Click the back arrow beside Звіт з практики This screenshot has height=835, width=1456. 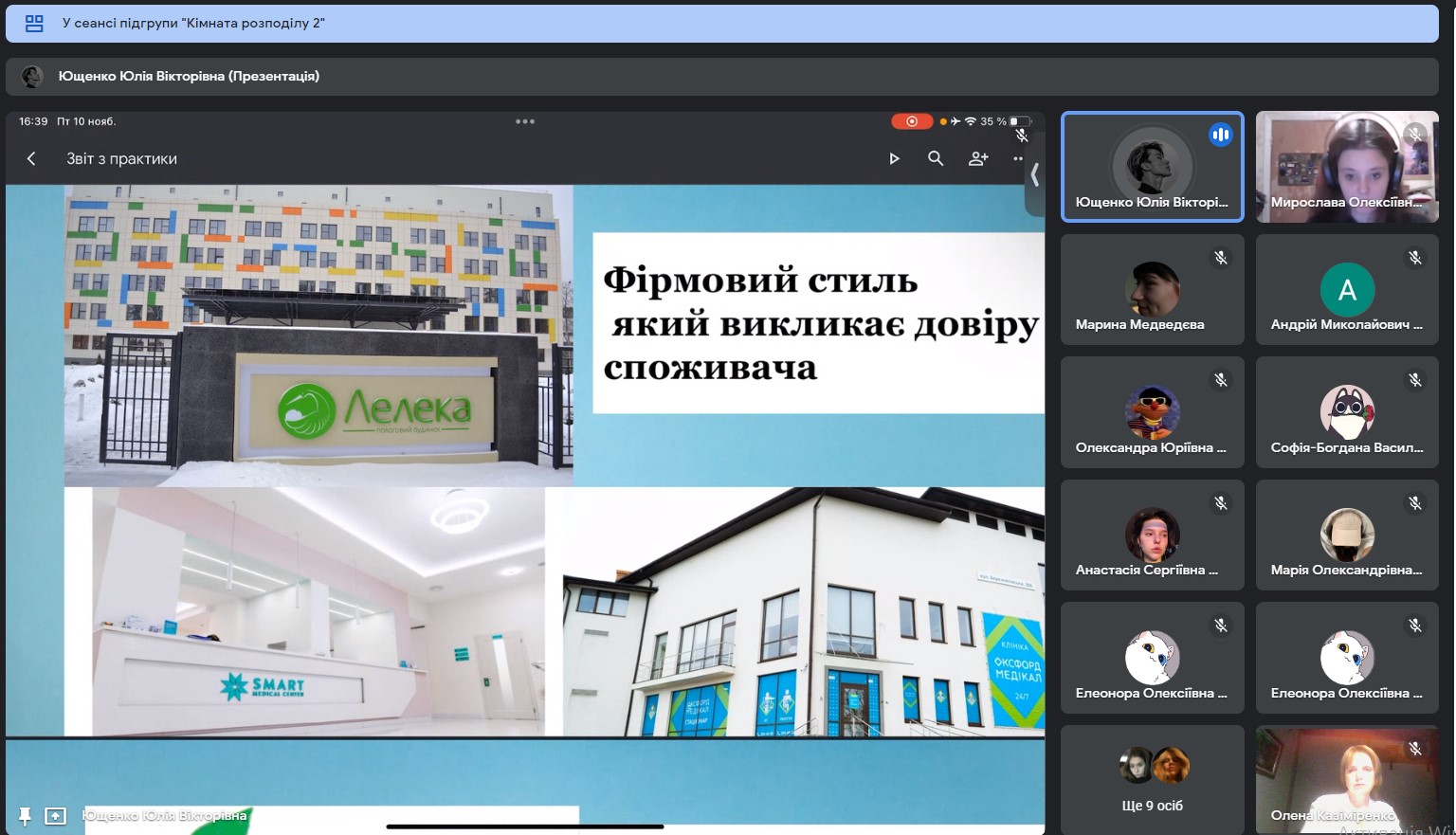(x=31, y=159)
